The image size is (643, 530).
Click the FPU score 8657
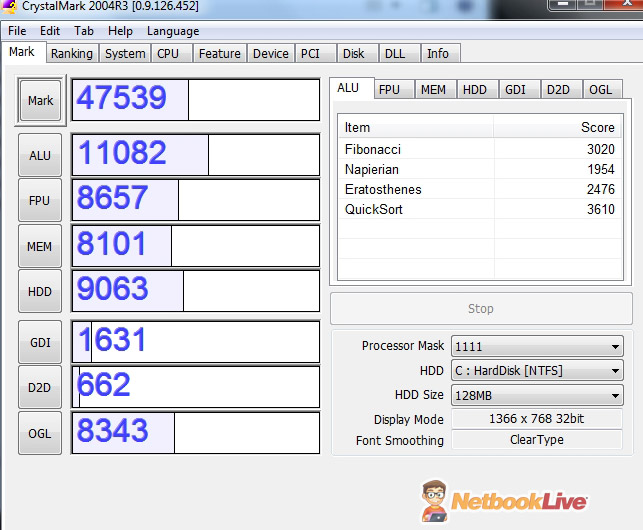112,197
